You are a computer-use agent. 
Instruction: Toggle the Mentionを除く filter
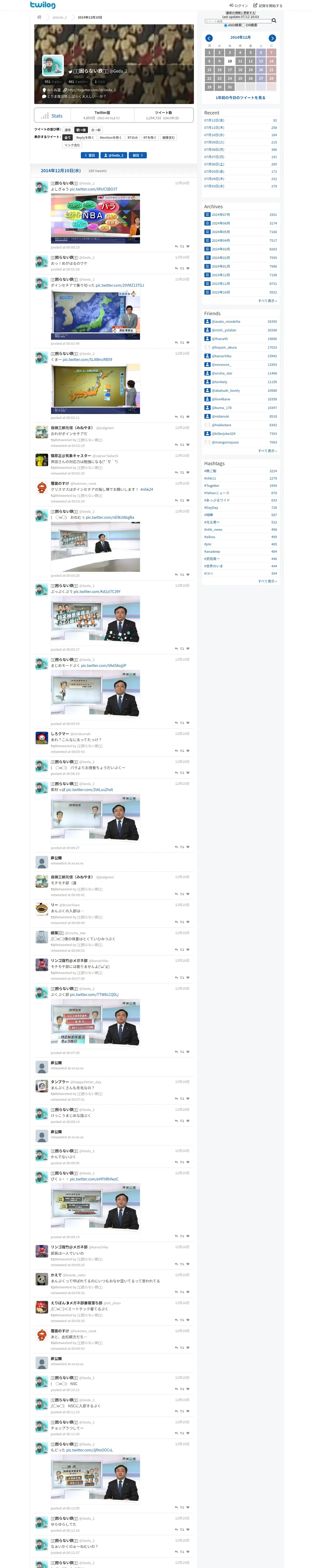point(111,137)
